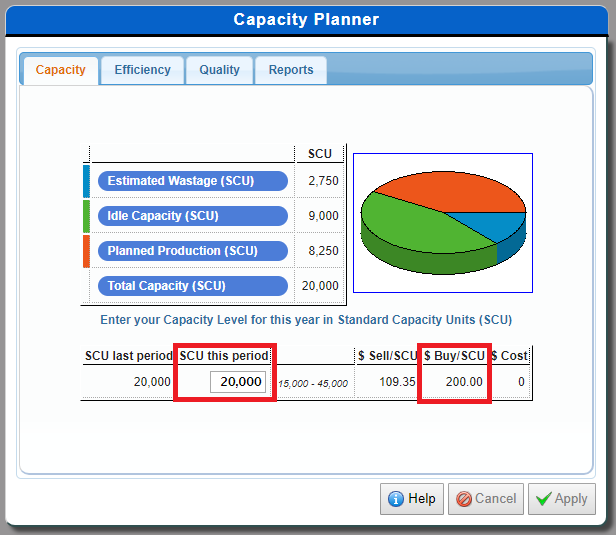Click blue color swatch beside Estimated Wastage

(86, 181)
